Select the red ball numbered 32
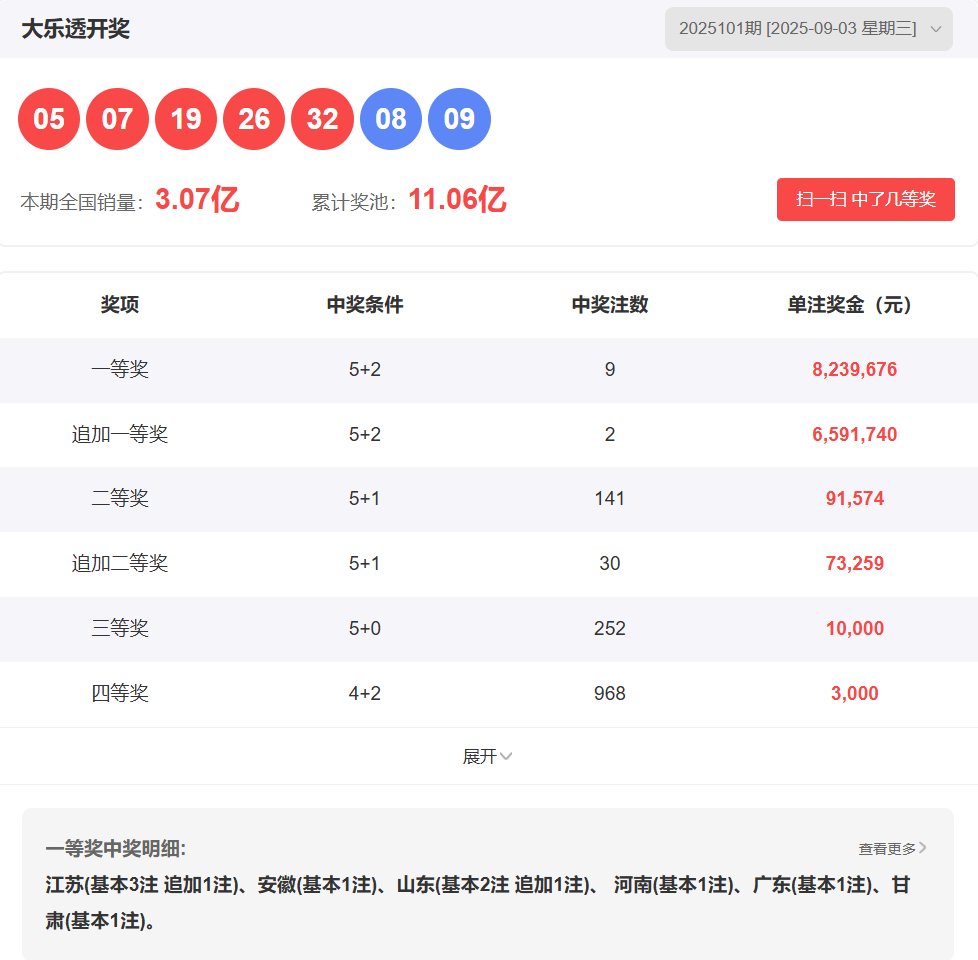Viewport: 978px width, 960px height. tap(322, 119)
